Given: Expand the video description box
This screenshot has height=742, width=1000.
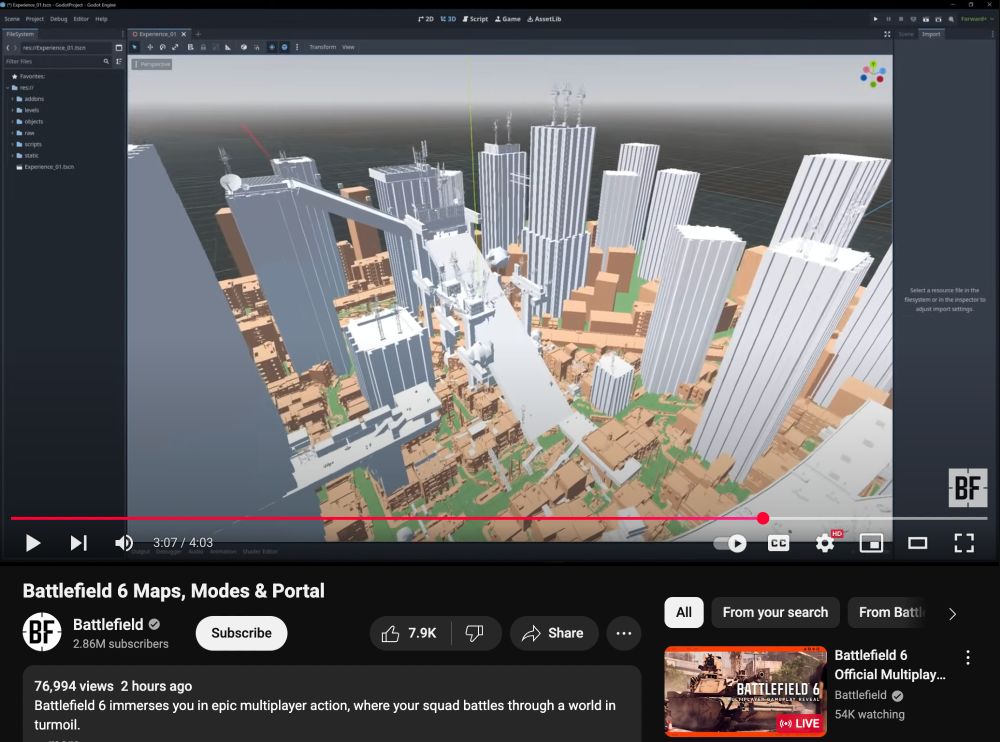Looking at the screenshot, I should click(332, 703).
